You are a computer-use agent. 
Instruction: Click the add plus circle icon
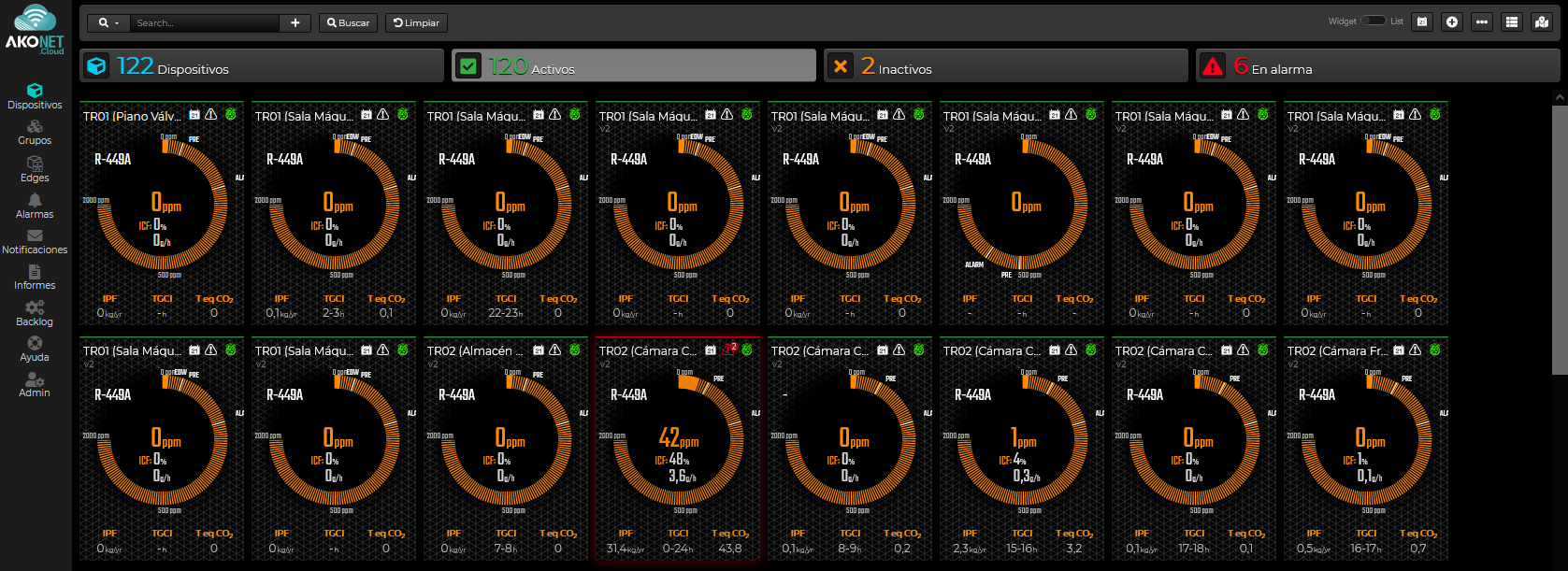click(1452, 21)
